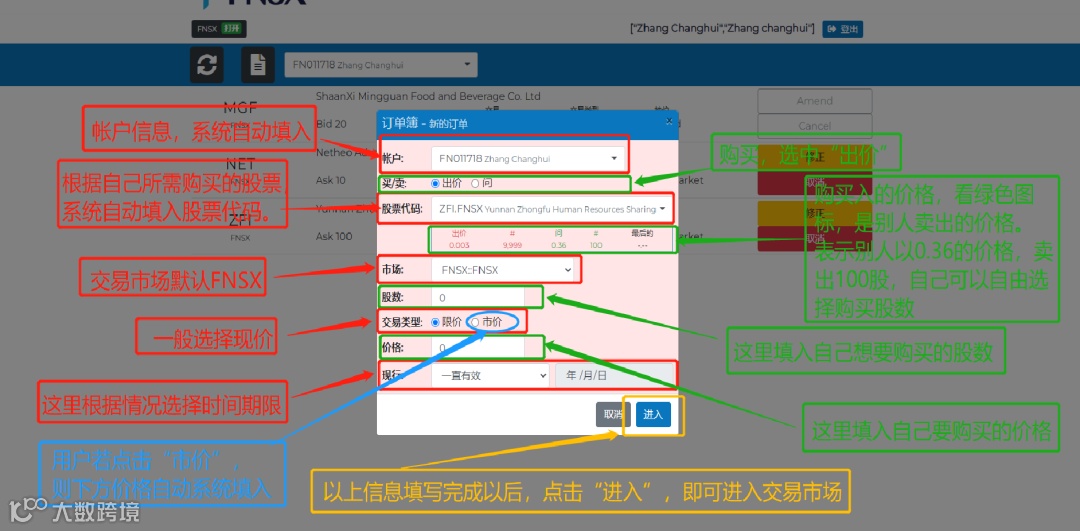Expand the top FN011718 account selector
The height and width of the screenshot is (531, 1080).
(x=381, y=65)
